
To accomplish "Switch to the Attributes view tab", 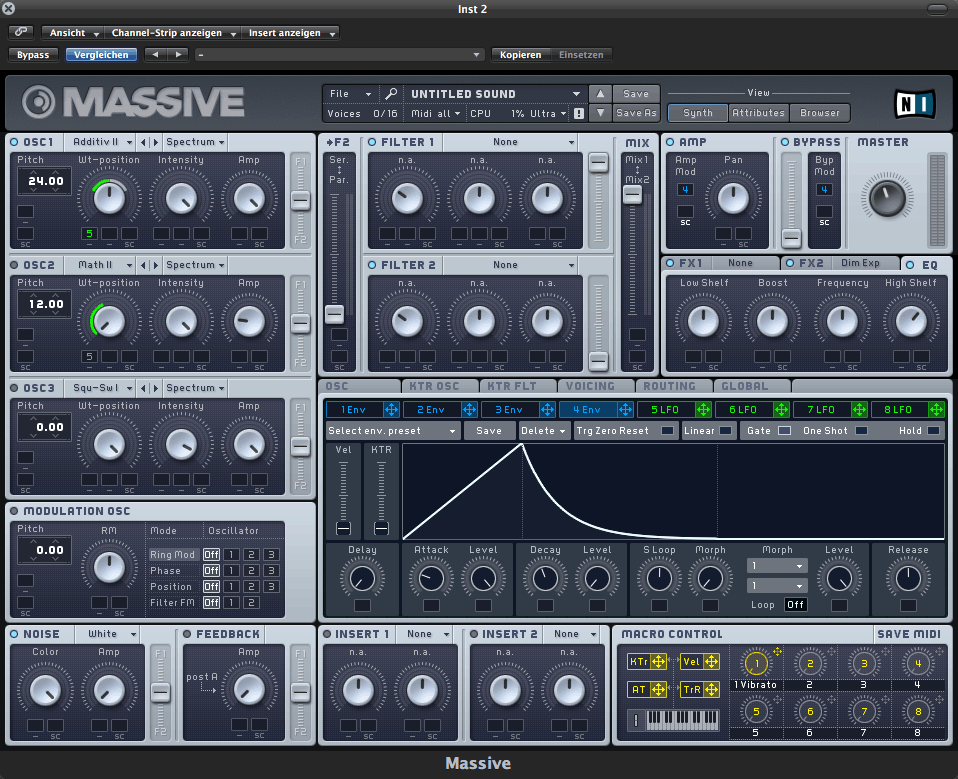I will (x=758, y=113).
